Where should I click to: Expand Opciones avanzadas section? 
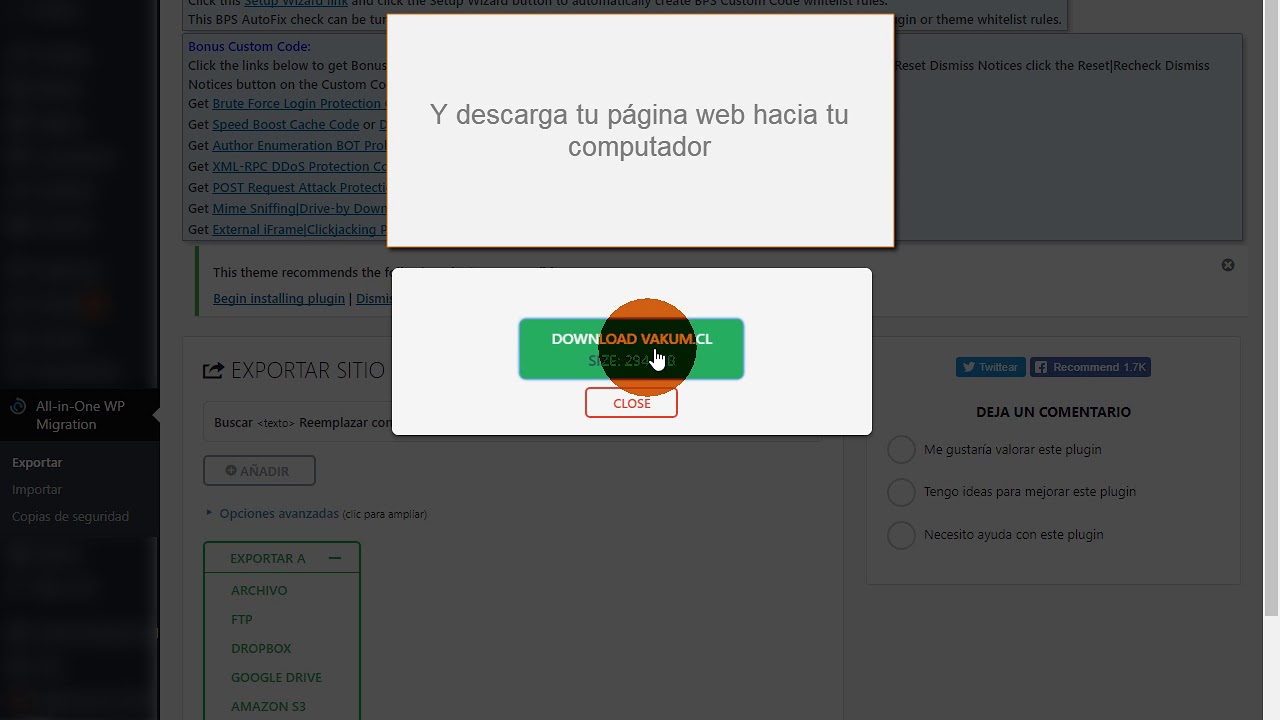pos(279,513)
